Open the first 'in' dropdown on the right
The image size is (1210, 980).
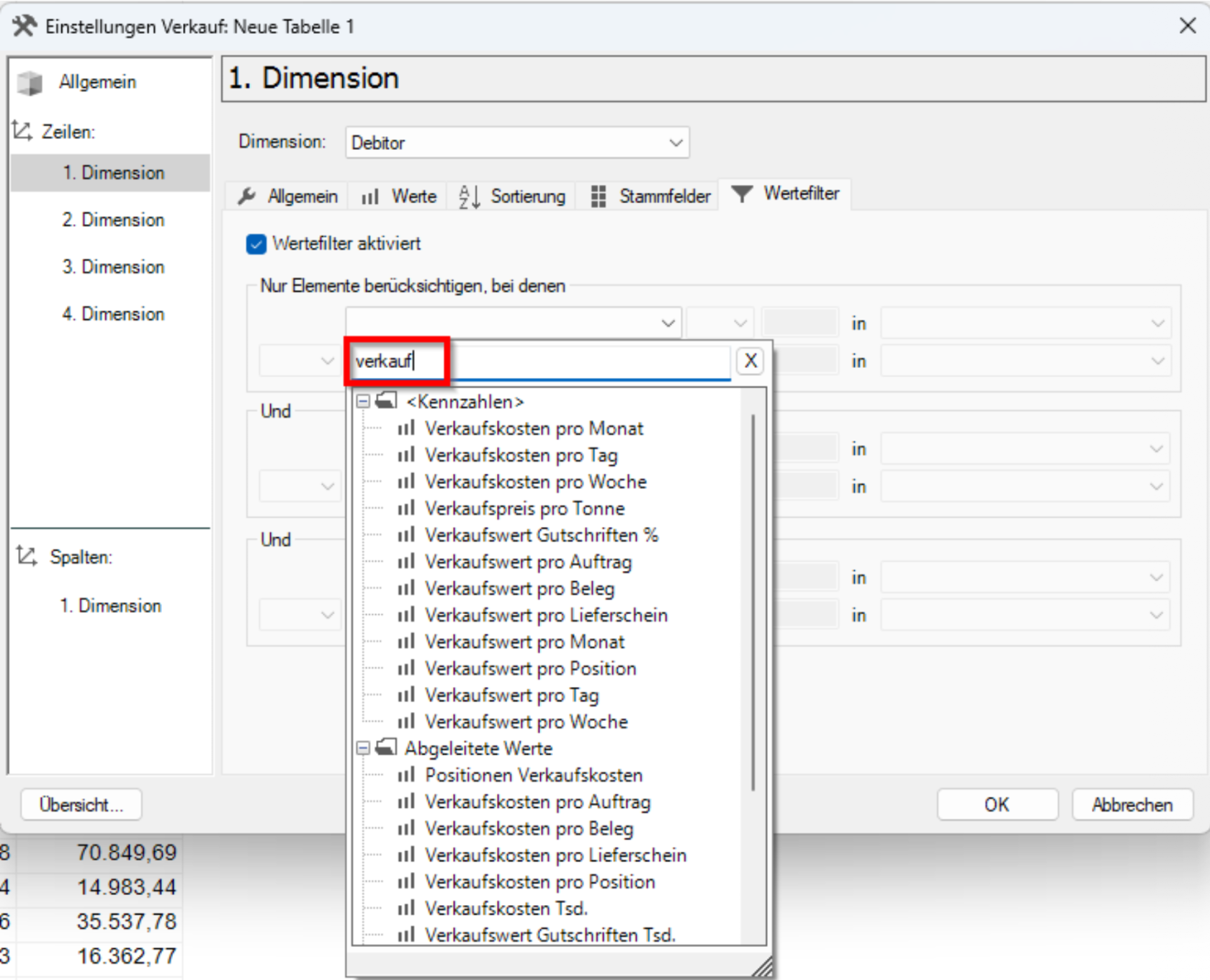[1026, 323]
